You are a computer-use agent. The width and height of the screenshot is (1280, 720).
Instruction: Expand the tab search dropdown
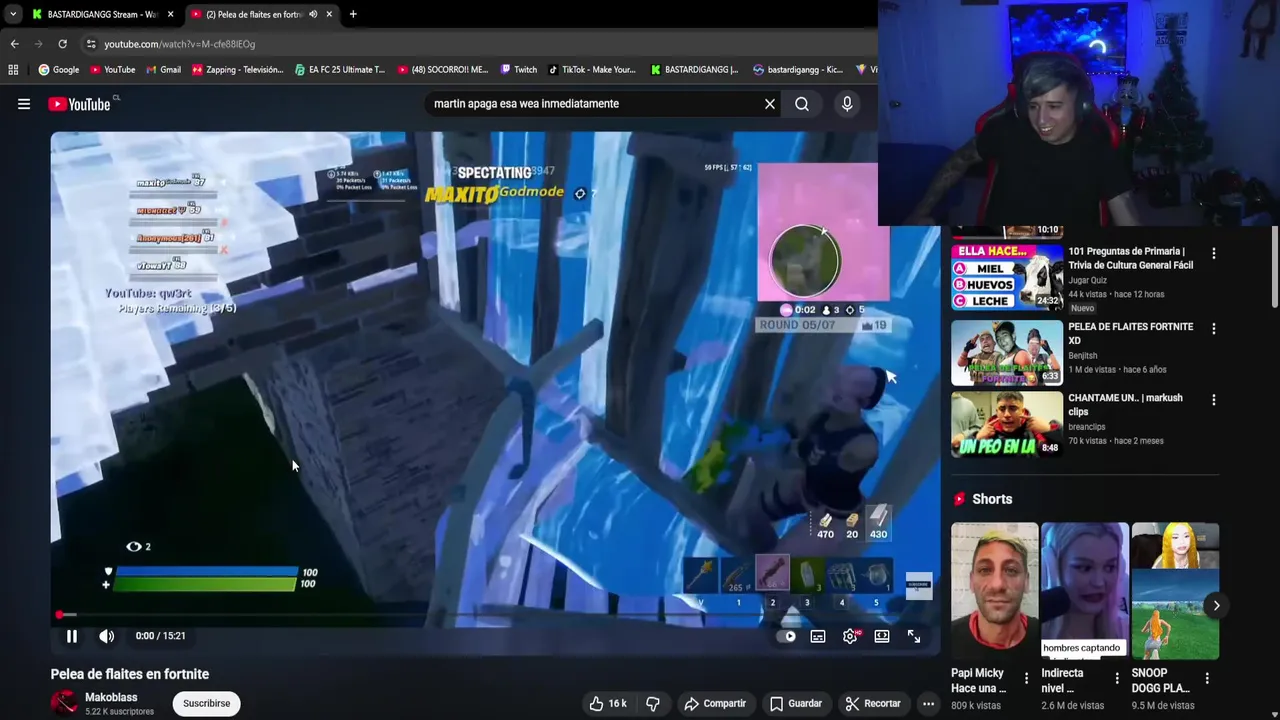[x=13, y=14]
